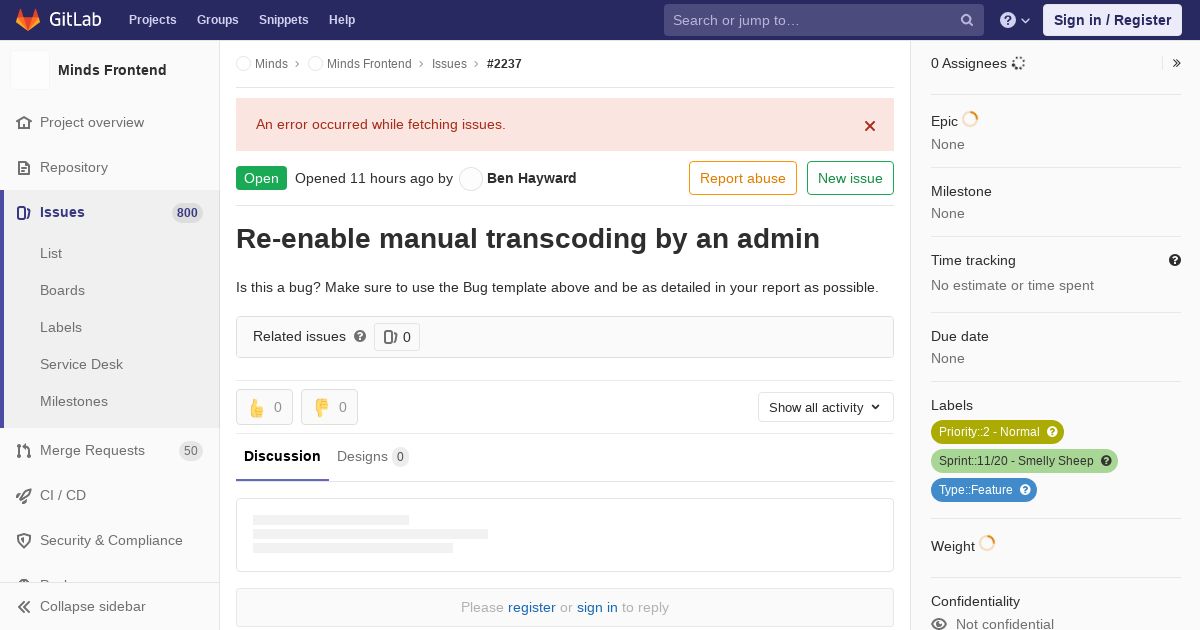Open the Snippets menu item
Viewport: 1200px width, 630px height.
pyautogui.click(x=284, y=20)
